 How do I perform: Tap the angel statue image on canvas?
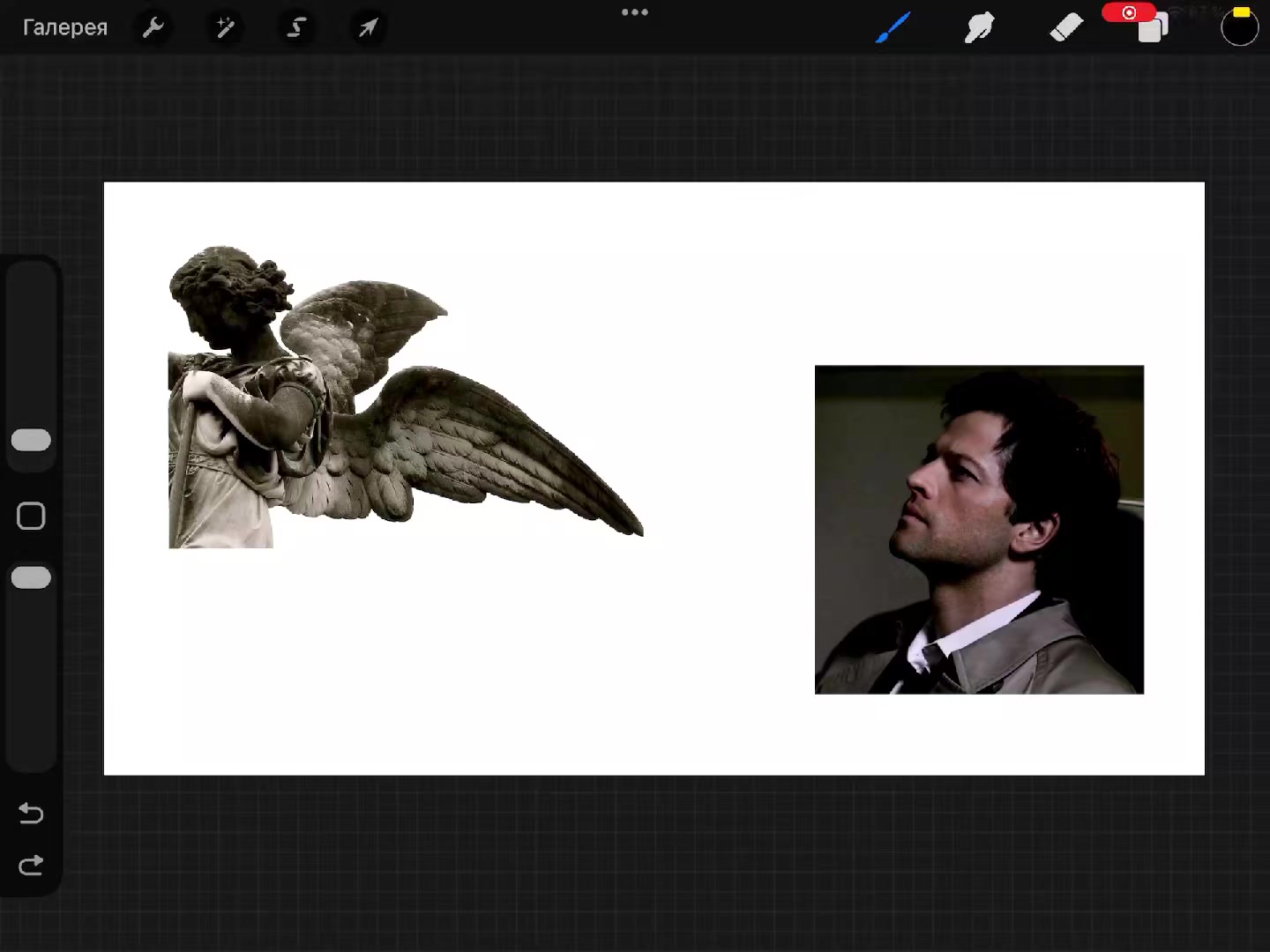click(x=406, y=397)
